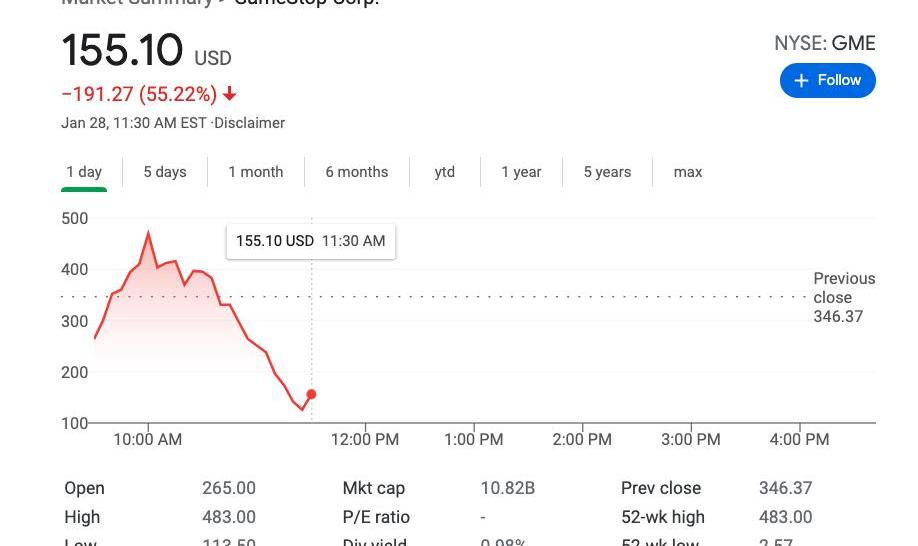Viewport: 918px width, 546px height.
Task: Show the 1 month chart range
Action: pos(256,172)
